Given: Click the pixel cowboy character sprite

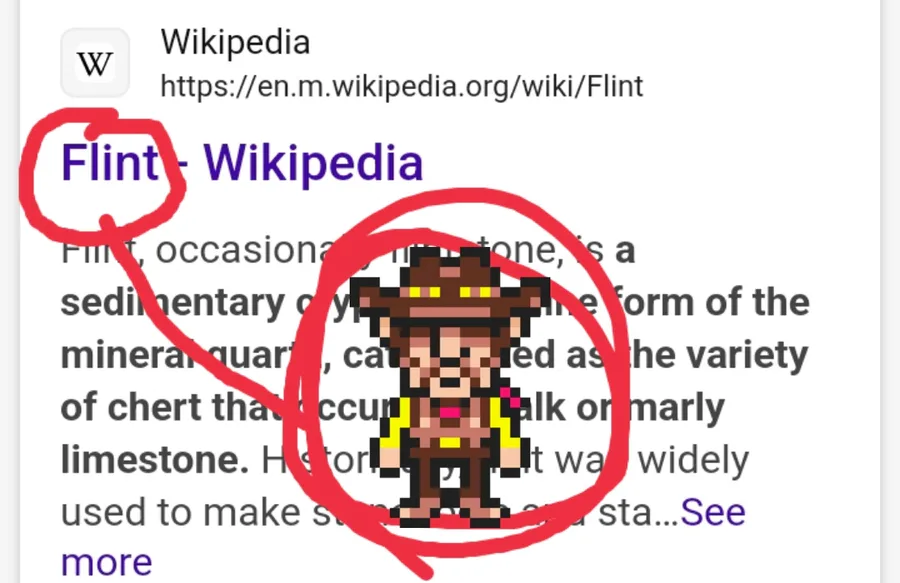Looking at the screenshot, I should (449, 387).
